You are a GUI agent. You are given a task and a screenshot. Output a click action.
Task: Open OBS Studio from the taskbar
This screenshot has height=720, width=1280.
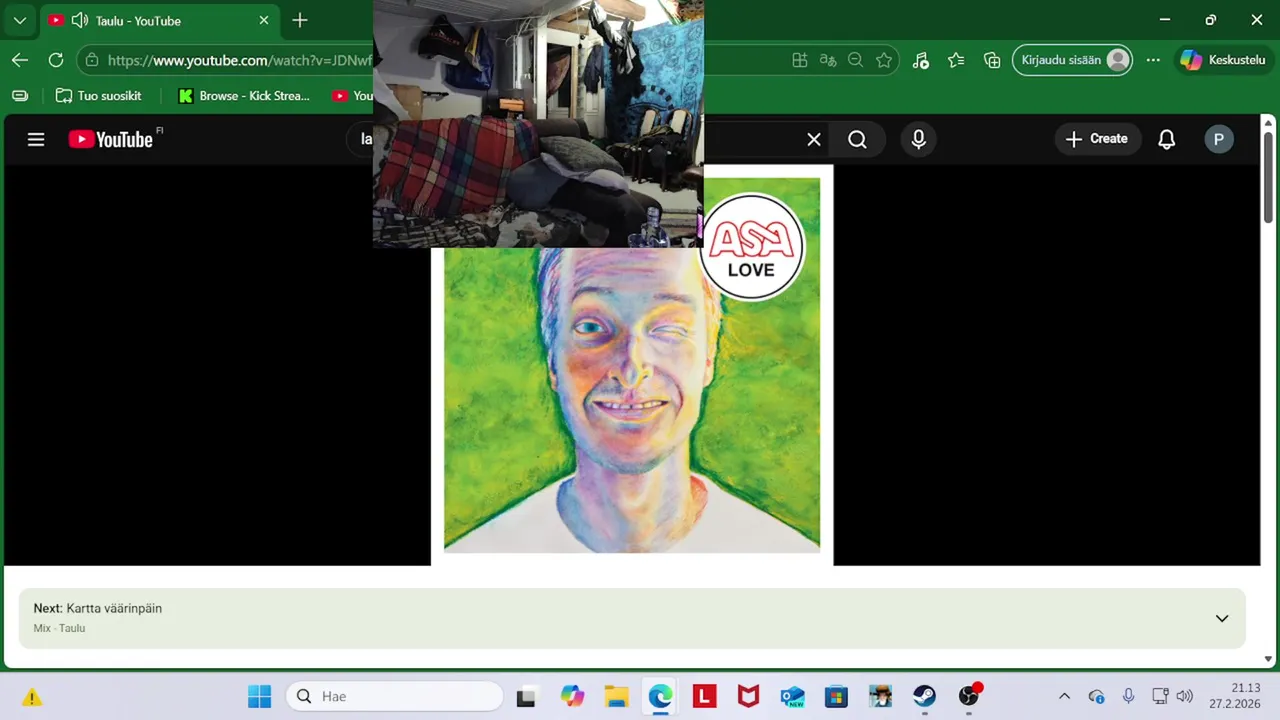click(968, 696)
